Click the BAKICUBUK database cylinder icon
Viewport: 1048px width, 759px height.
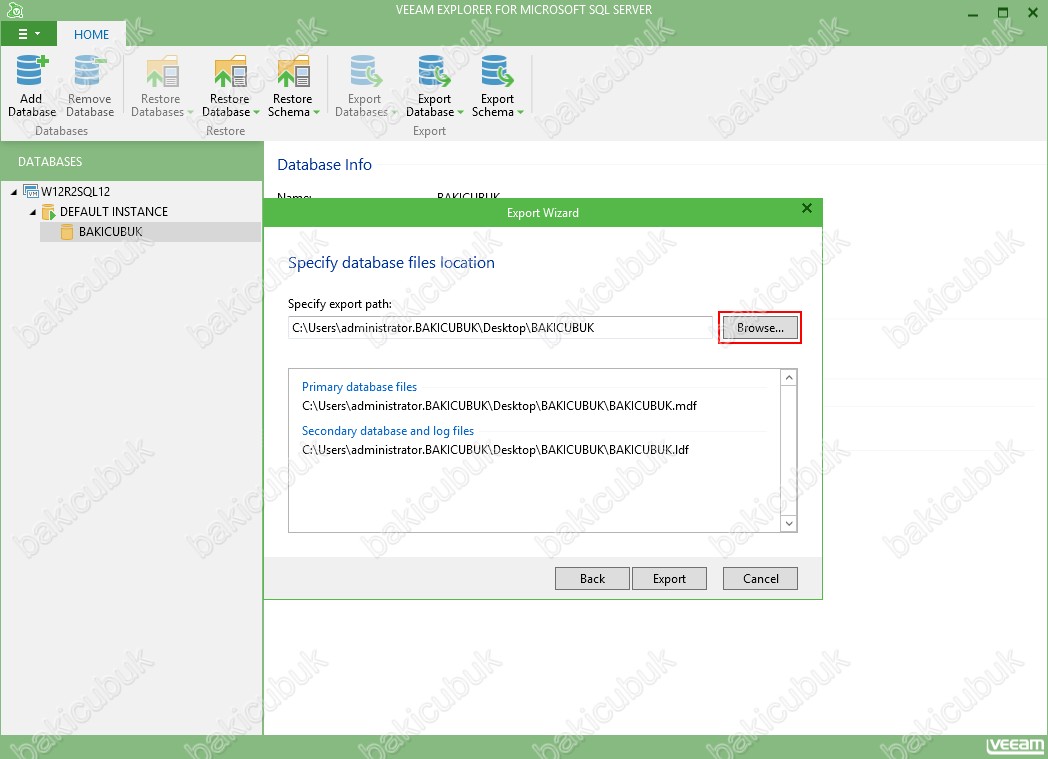(67, 232)
